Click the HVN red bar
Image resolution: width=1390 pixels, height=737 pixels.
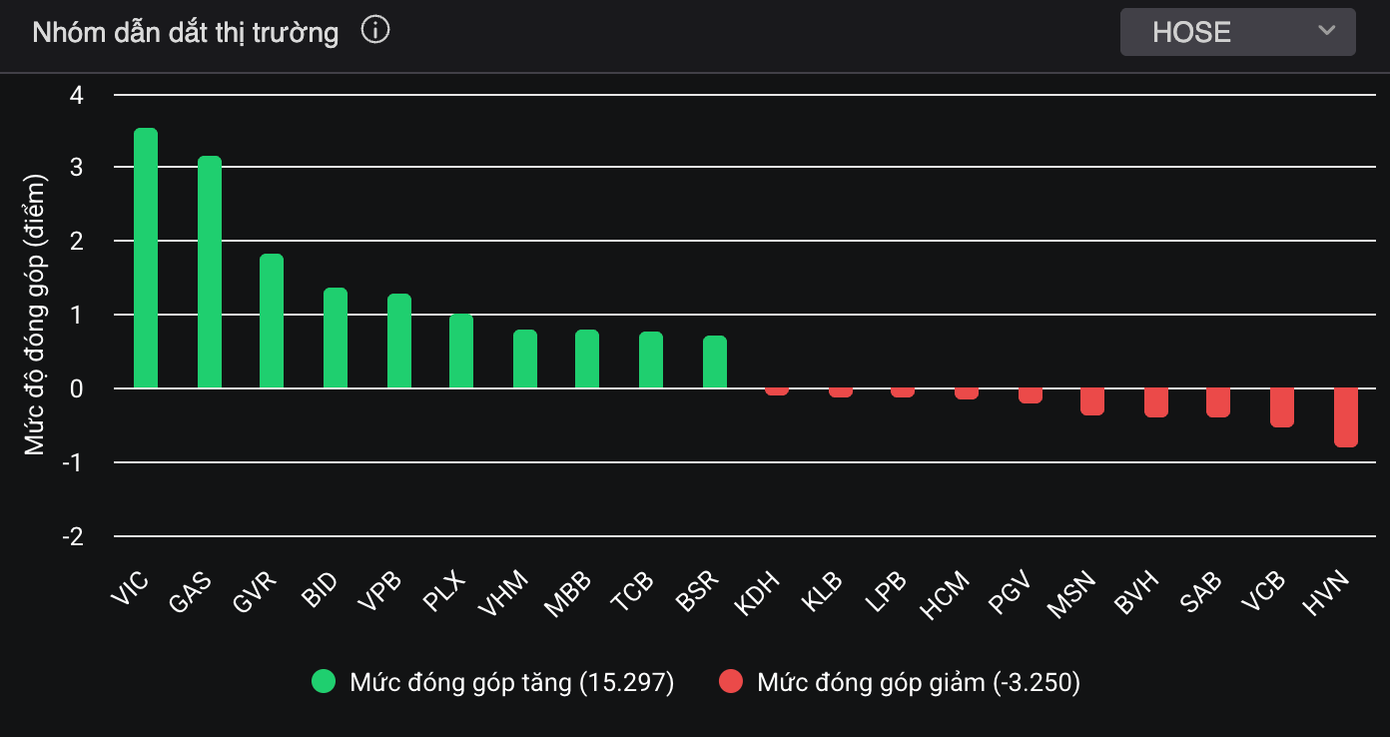click(1346, 417)
